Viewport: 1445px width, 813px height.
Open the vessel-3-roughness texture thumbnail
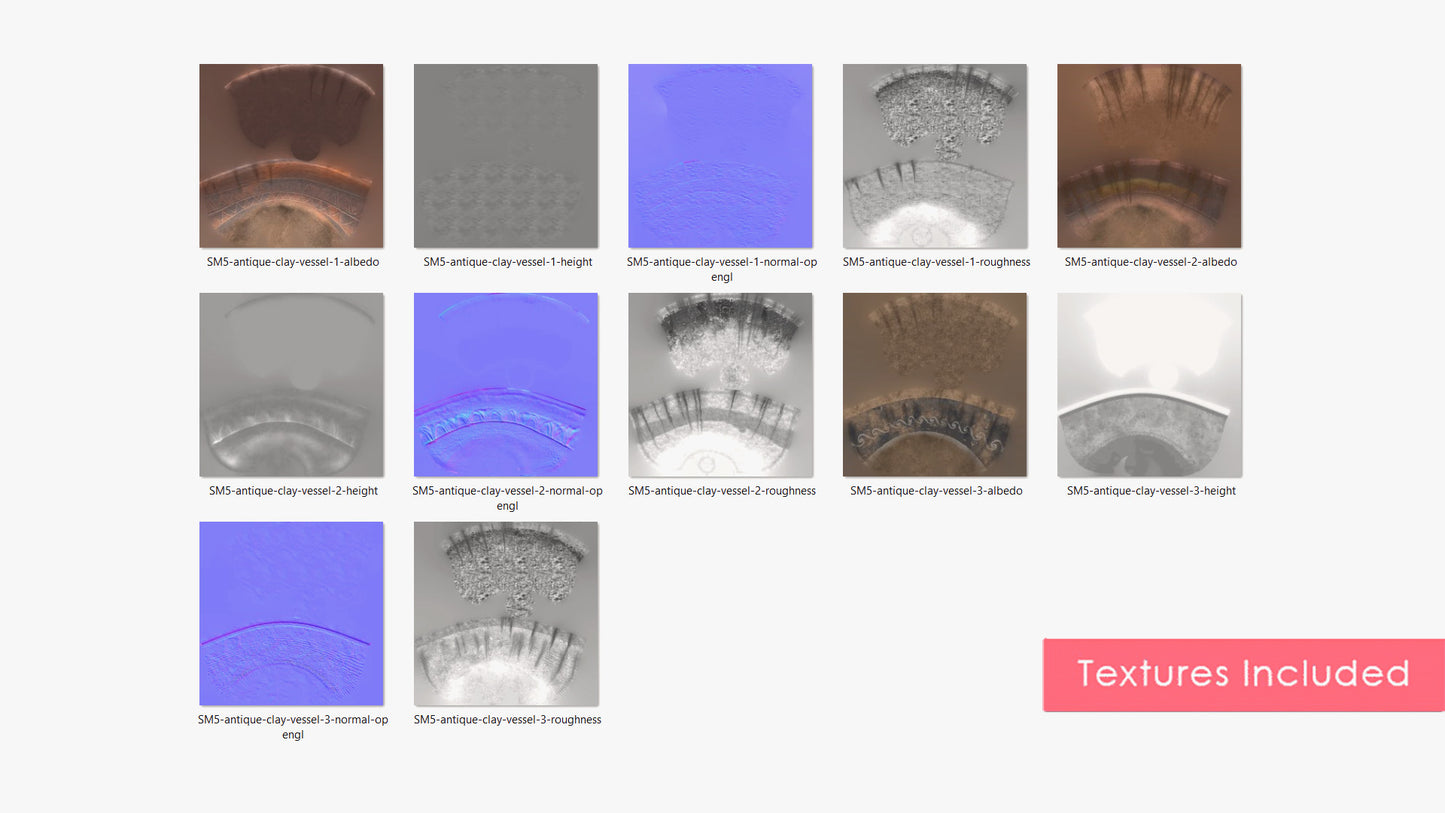tap(506, 613)
